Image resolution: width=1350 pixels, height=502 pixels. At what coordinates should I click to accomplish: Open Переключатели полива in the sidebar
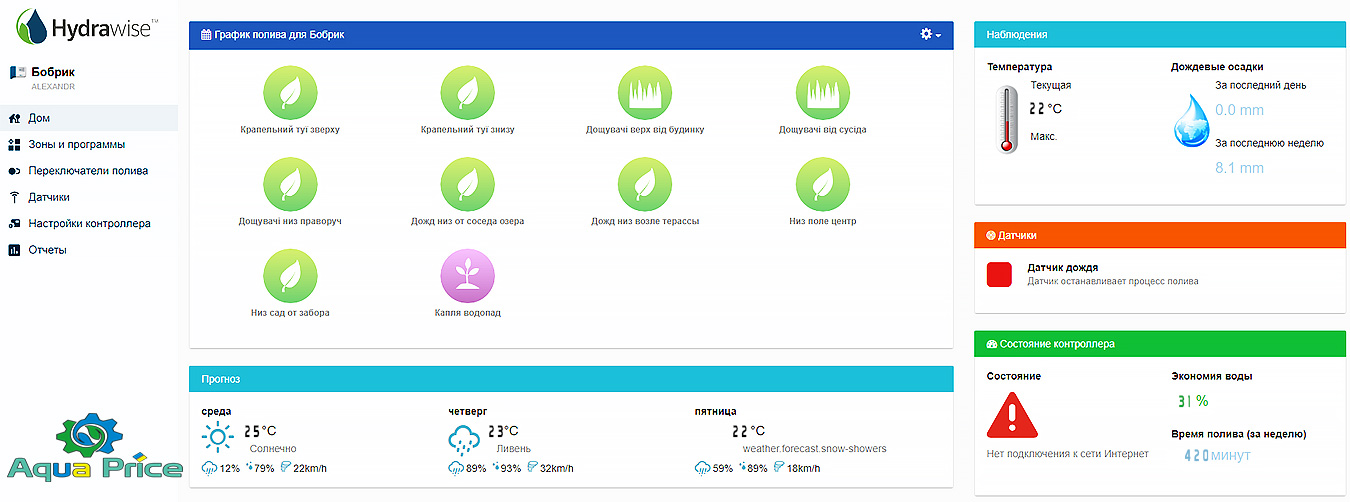(x=88, y=171)
